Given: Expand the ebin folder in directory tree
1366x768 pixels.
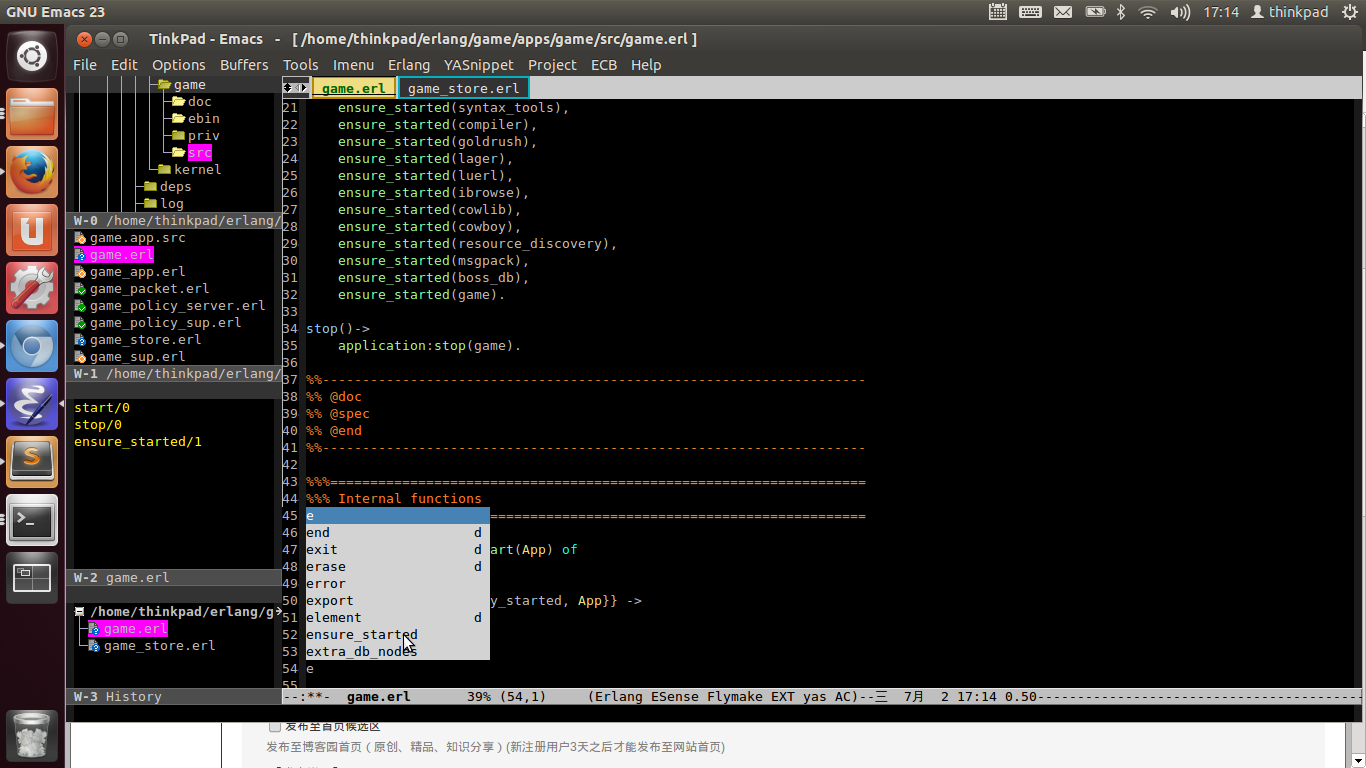Looking at the screenshot, I should [178, 118].
